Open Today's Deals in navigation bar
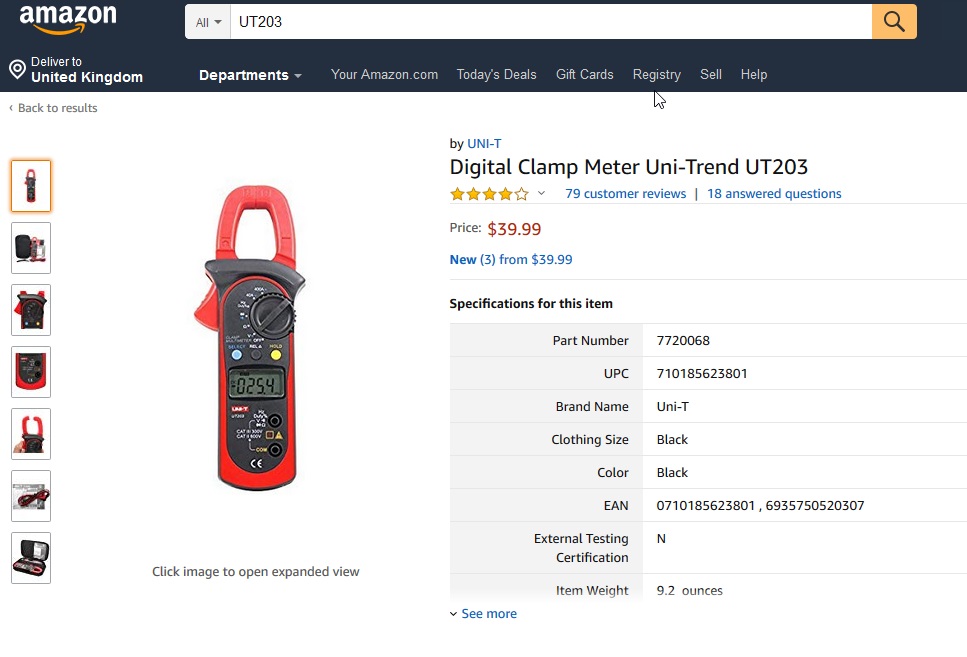Image resolution: width=967 pixels, height=657 pixels. (496, 75)
